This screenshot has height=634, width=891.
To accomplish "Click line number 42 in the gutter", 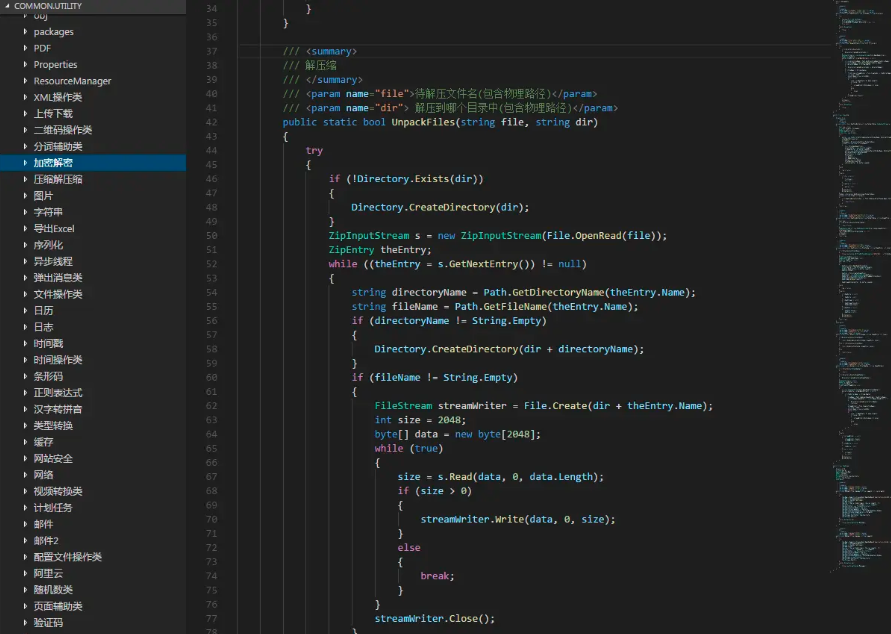I will click(210, 122).
